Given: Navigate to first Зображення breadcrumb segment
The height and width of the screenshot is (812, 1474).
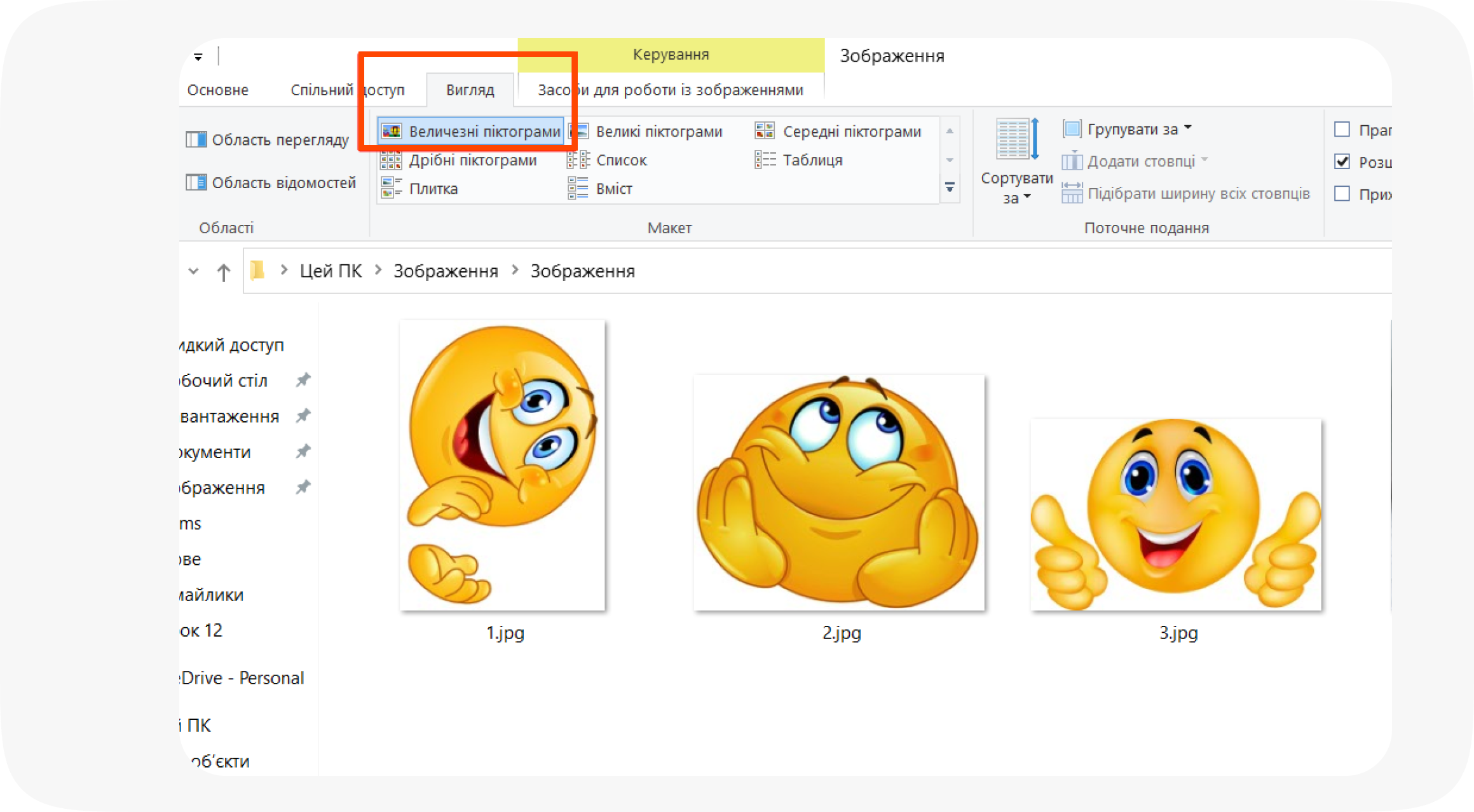Looking at the screenshot, I should (x=446, y=271).
